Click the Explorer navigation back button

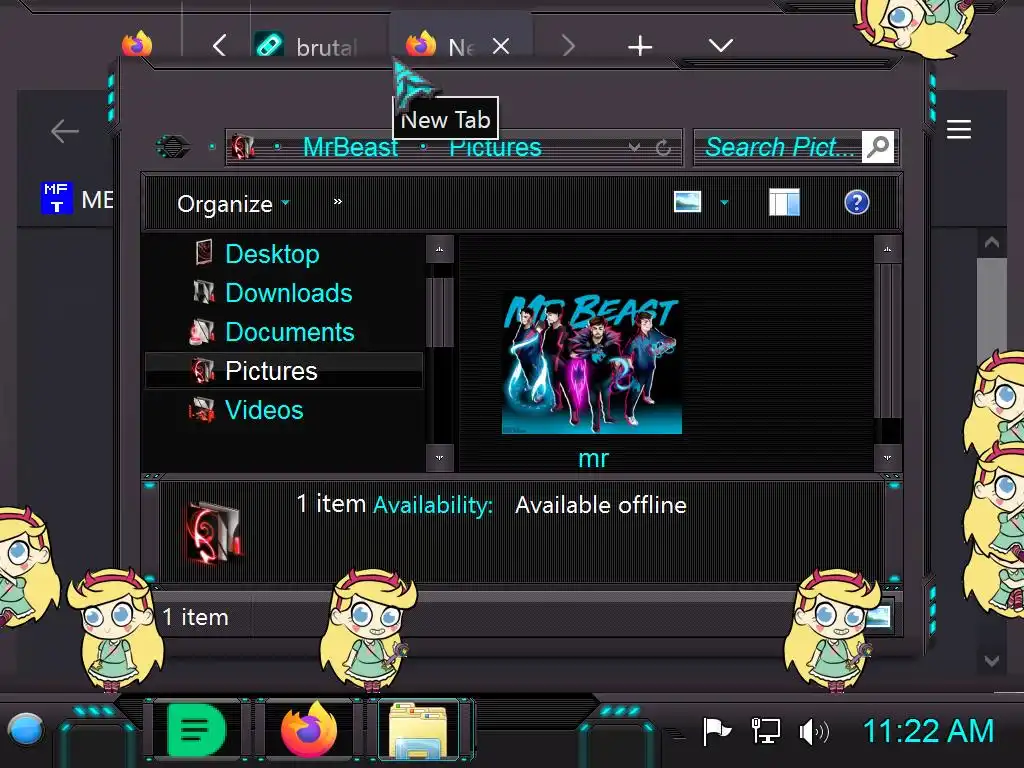click(x=172, y=146)
